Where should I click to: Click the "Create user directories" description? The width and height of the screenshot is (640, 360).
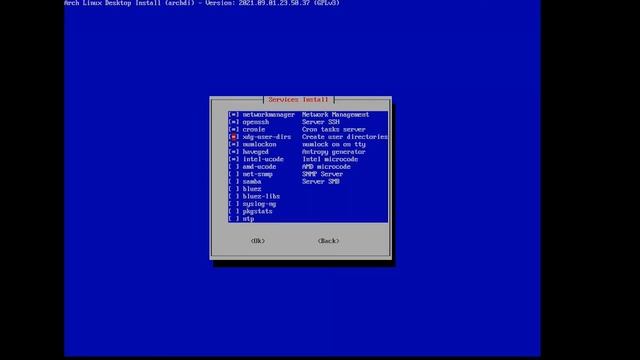coord(345,137)
